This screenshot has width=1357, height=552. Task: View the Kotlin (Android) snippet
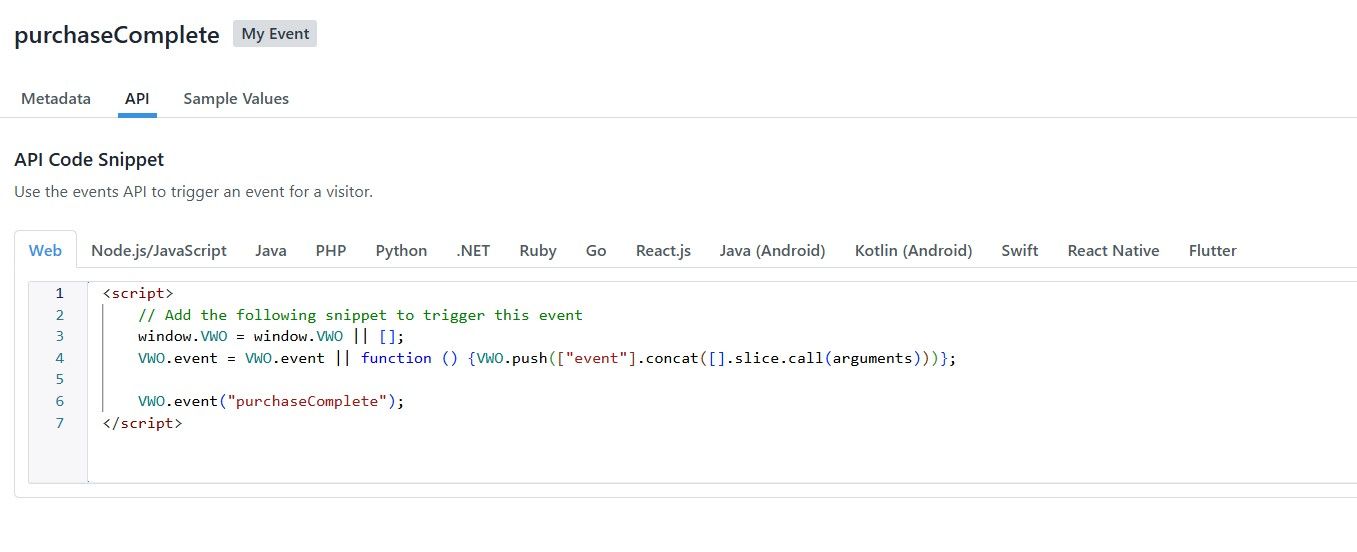[913, 251]
